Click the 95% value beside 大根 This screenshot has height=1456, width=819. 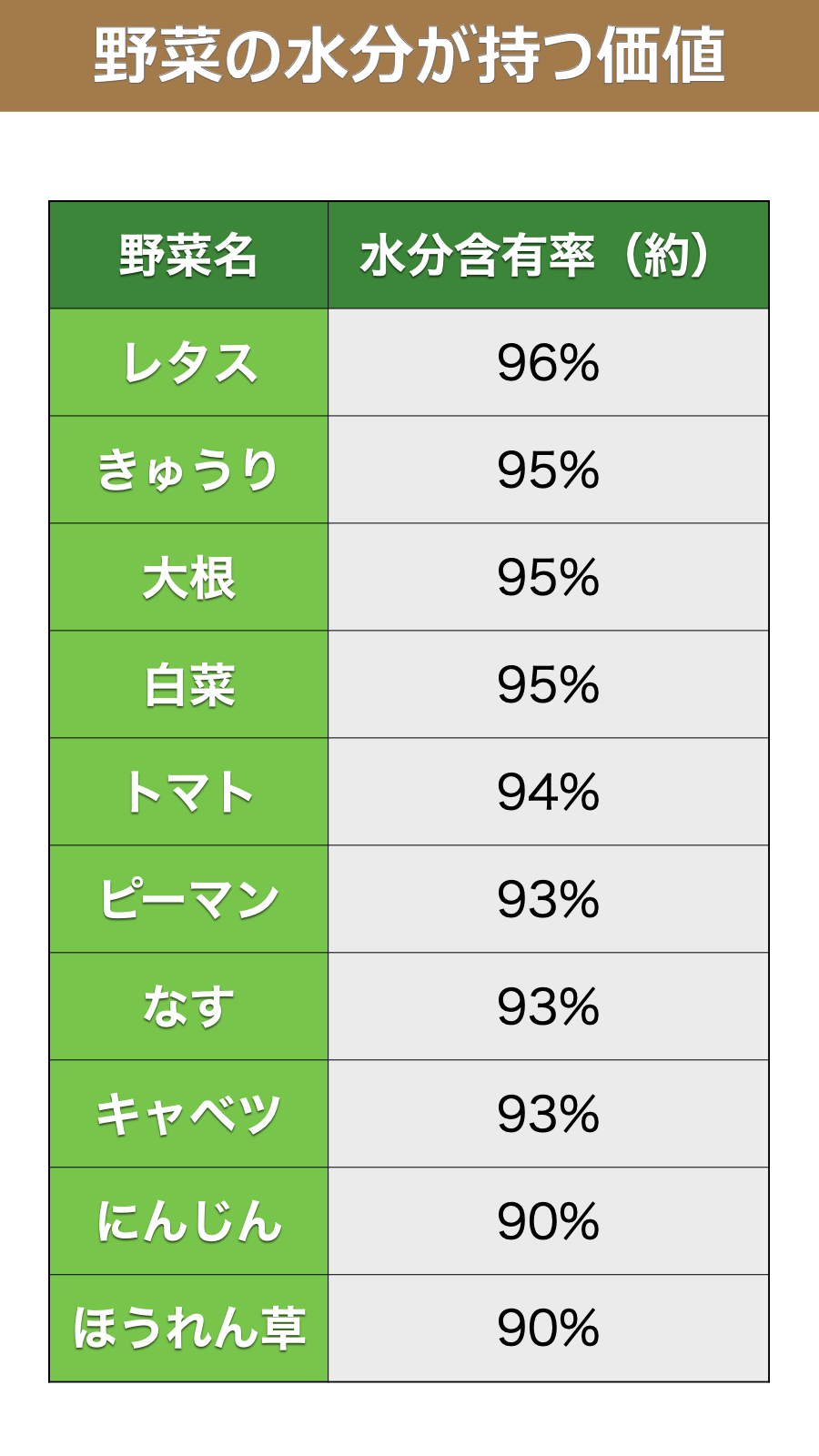coord(548,578)
